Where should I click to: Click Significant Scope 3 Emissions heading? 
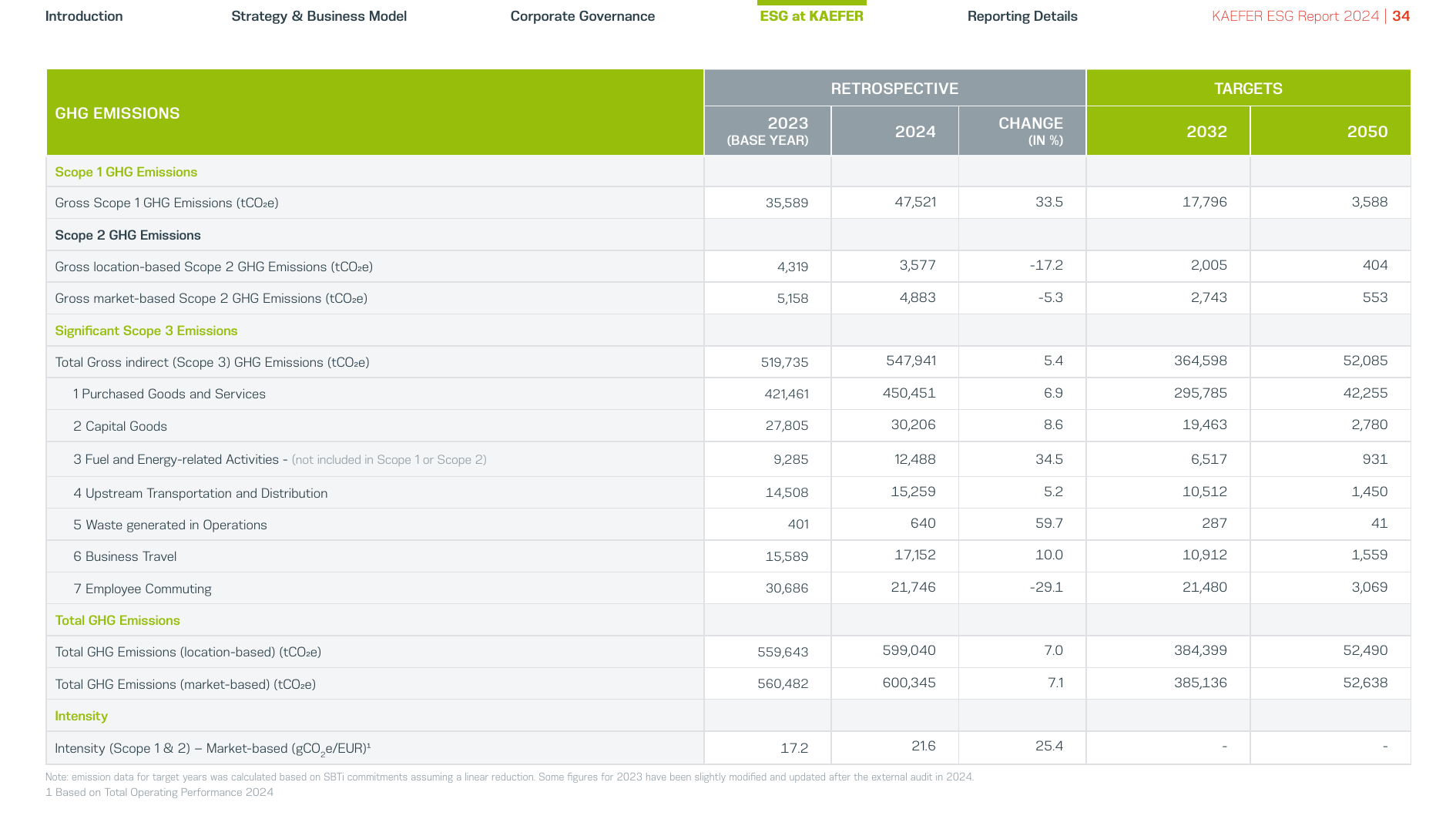point(146,331)
